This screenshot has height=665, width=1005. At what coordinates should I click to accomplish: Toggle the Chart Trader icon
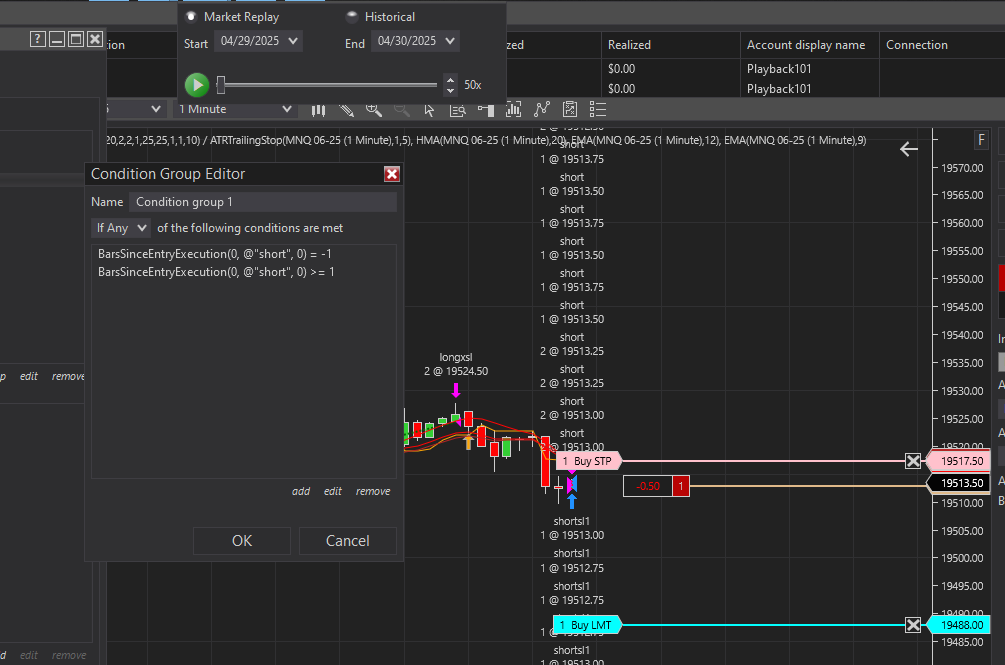pyautogui.click(x=486, y=110)
